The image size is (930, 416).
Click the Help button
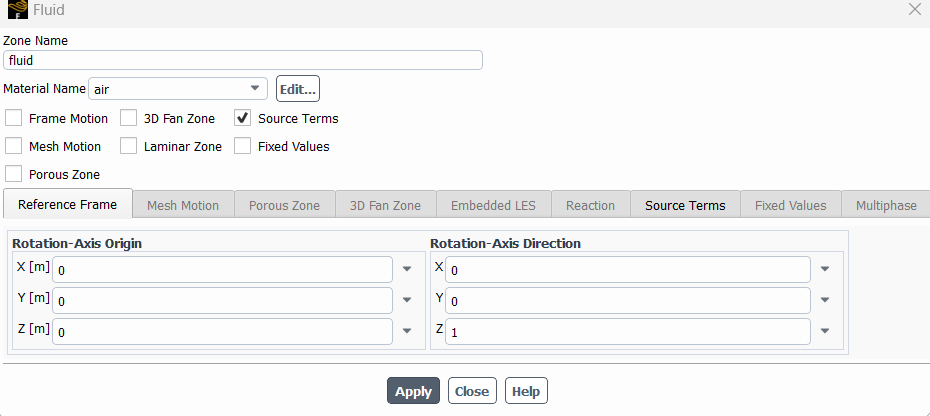click(526, 391)
